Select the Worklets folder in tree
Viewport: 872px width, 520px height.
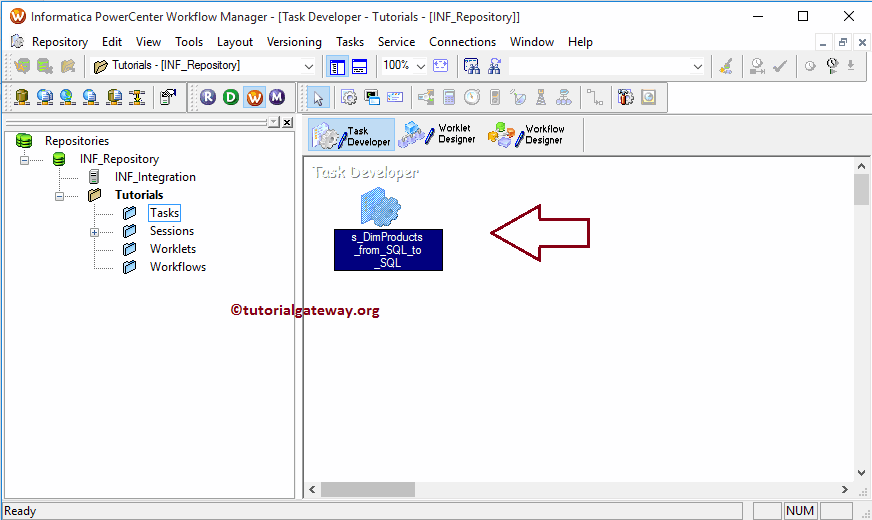(173, 249)
